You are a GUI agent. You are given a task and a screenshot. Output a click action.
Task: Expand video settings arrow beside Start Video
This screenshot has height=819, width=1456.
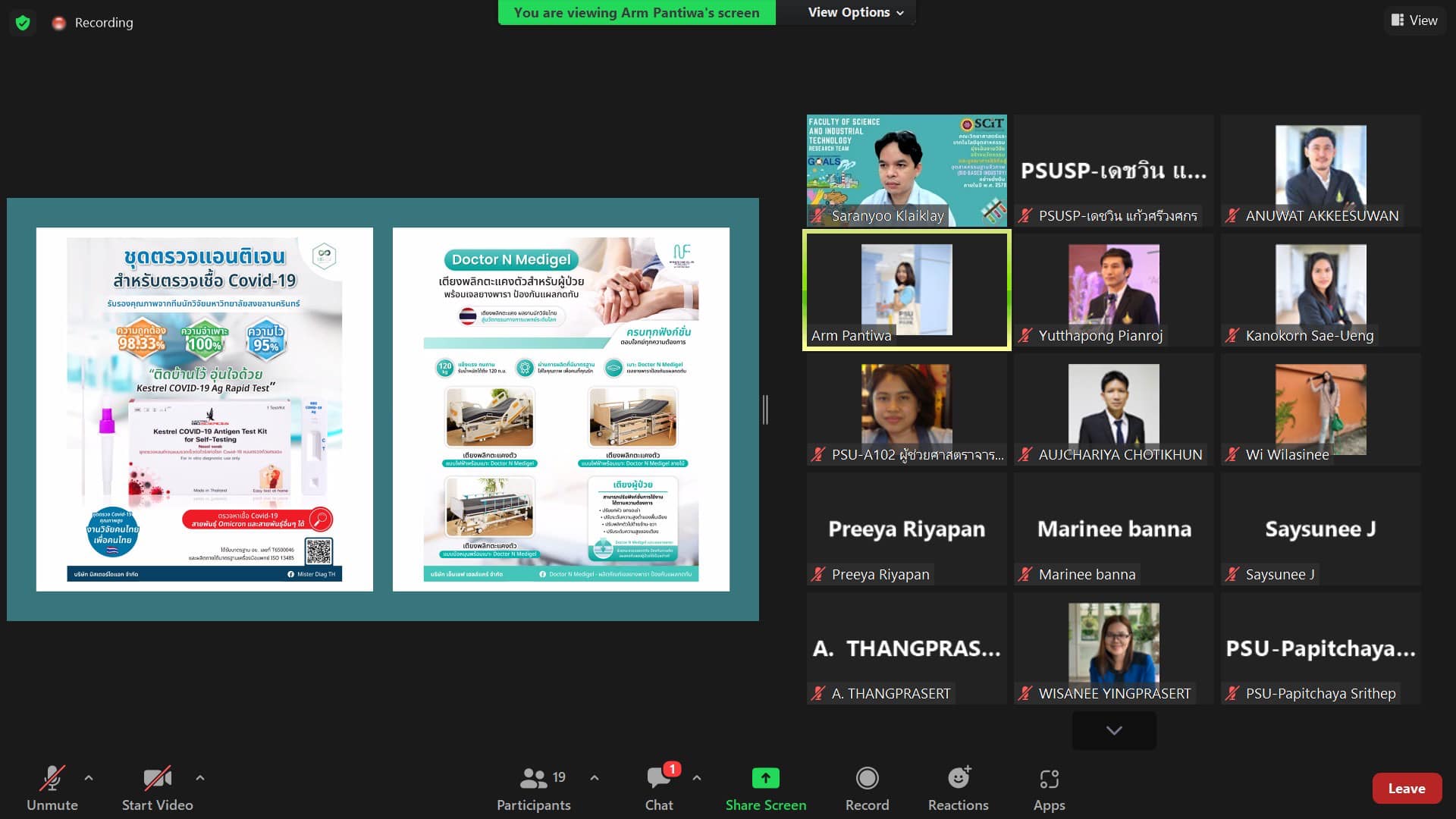[x=199, y=777]
